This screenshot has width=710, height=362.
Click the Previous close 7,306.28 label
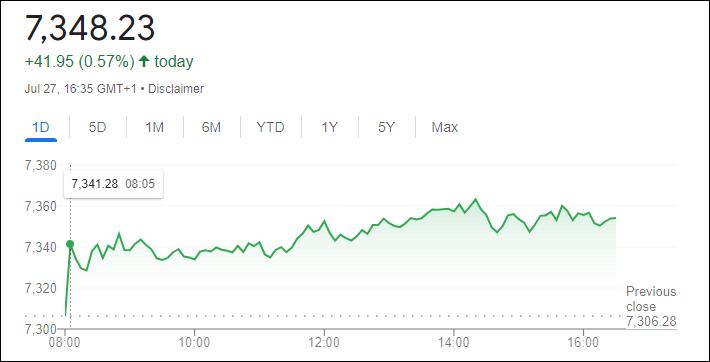coord(651,306)
